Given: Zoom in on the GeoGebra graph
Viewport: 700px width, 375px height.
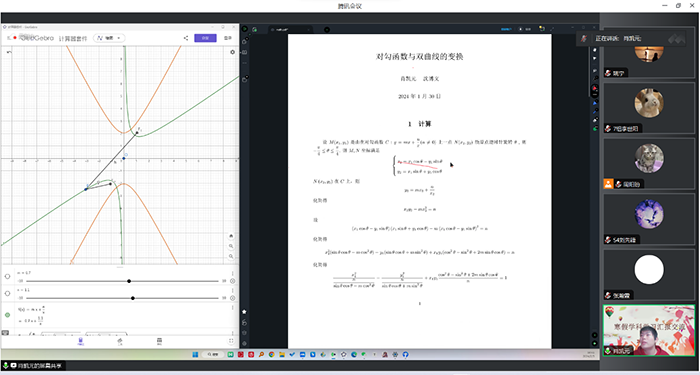Looking at the screenshot, I should pyautogui.click(x=231, y=246).
